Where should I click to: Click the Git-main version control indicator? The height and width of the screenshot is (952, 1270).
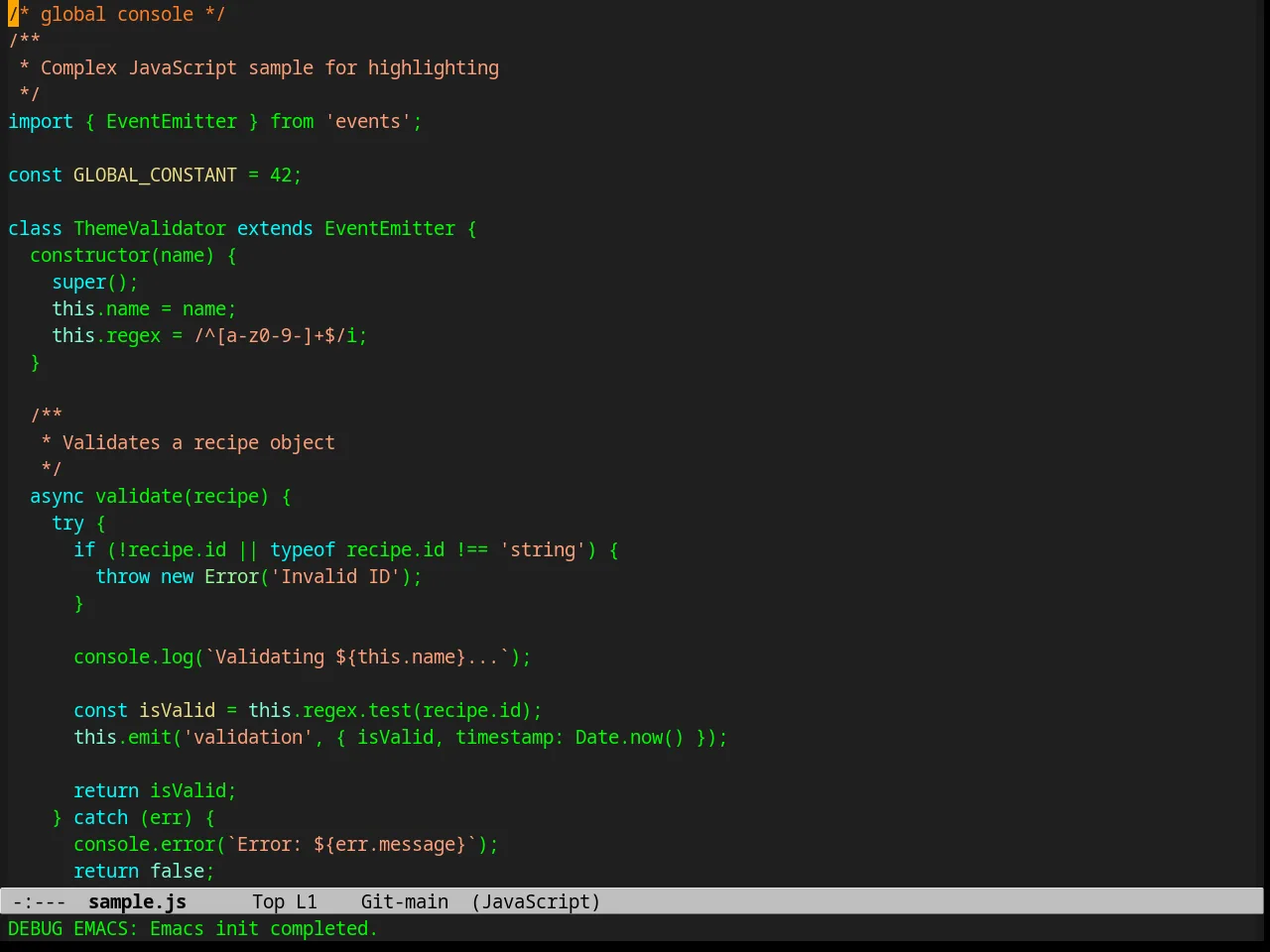click(x=405, y=901)
